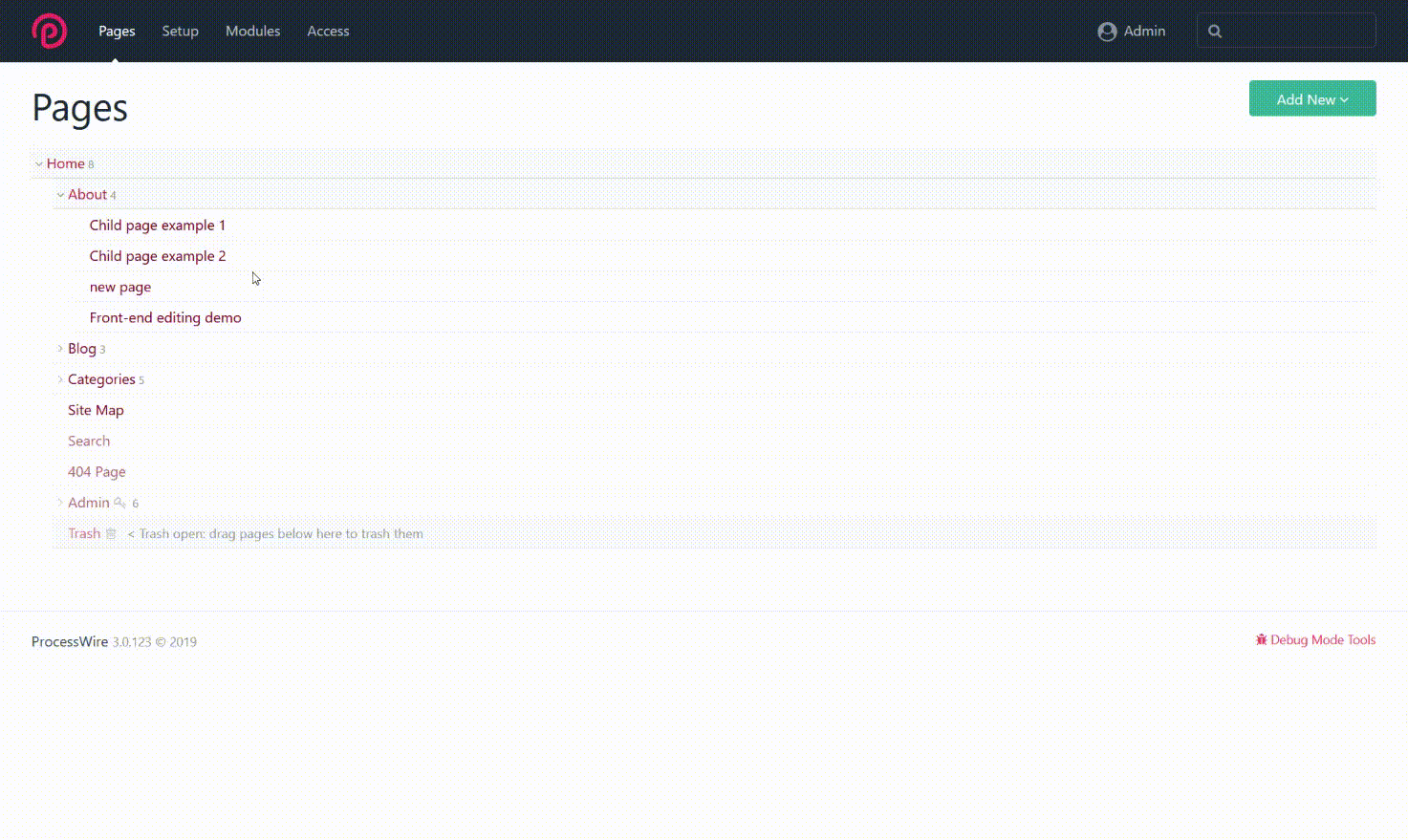Open the Pages menu in top navigation
1408x840 pixels.
pyautogui.click(x=117, y=32)
